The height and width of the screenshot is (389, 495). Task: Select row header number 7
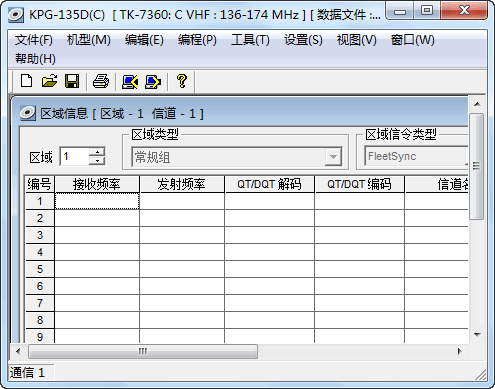(x=40, y=303)
